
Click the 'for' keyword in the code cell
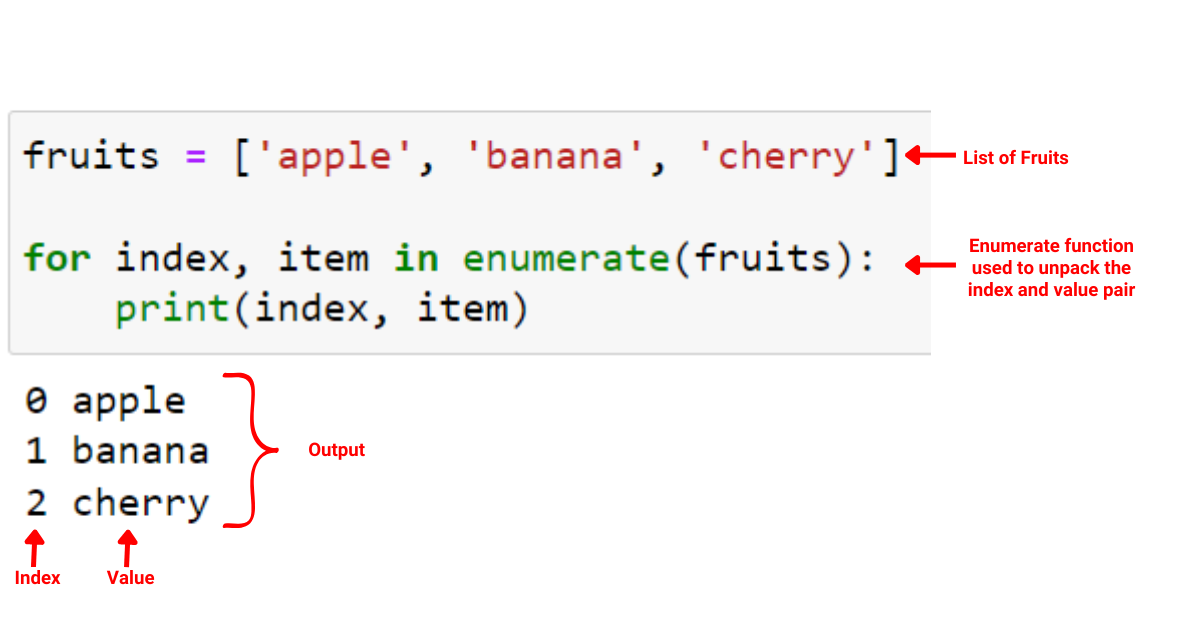(57, 259)
